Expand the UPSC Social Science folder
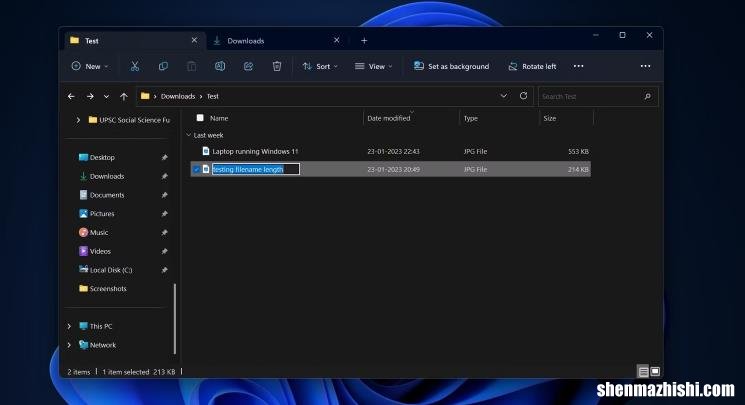The width and height of the screenshot is (745, 405). (78, 120)
